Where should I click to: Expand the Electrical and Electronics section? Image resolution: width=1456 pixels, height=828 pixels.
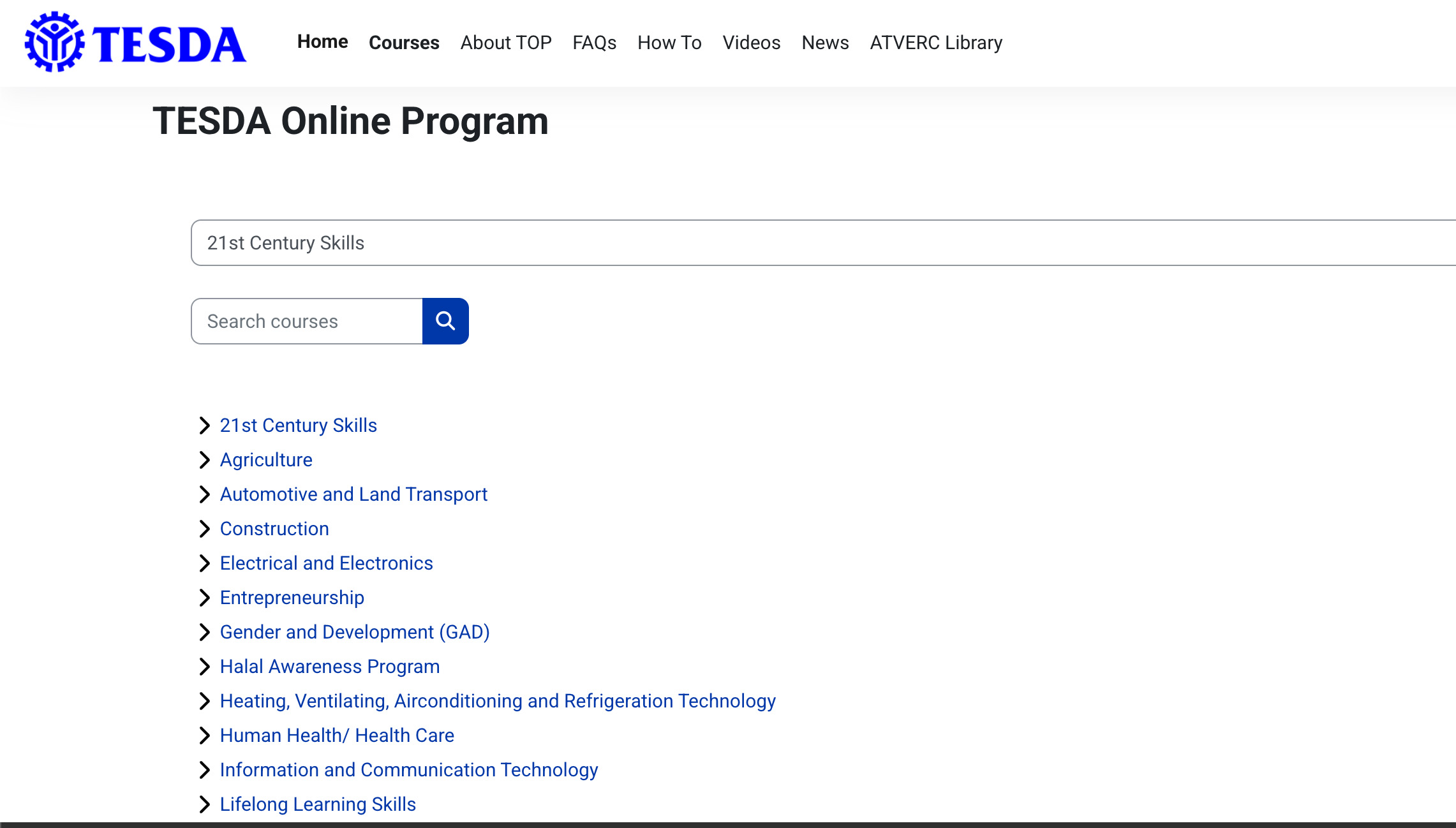(x=205, y=563)
